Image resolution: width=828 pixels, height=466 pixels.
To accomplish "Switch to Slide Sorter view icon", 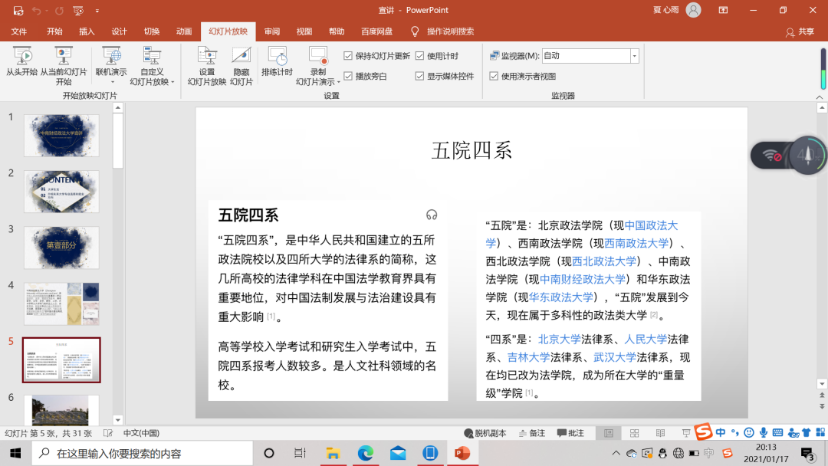I will pyautogui.click(x=634, y=433).
